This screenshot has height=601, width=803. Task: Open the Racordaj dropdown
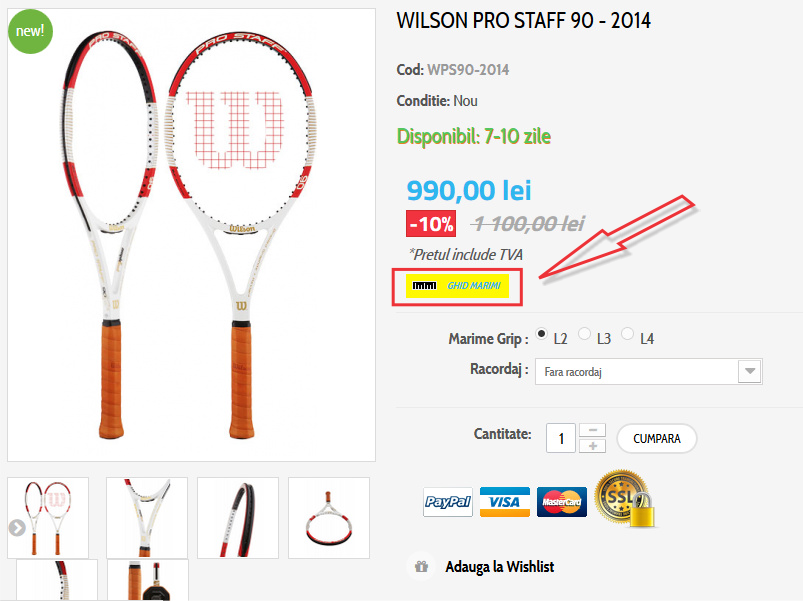tap(648, 372)
